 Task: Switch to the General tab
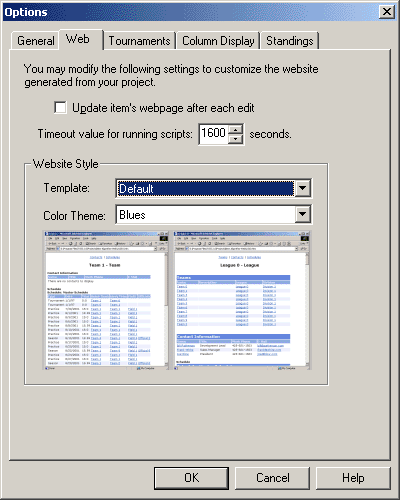click(36, 41)
